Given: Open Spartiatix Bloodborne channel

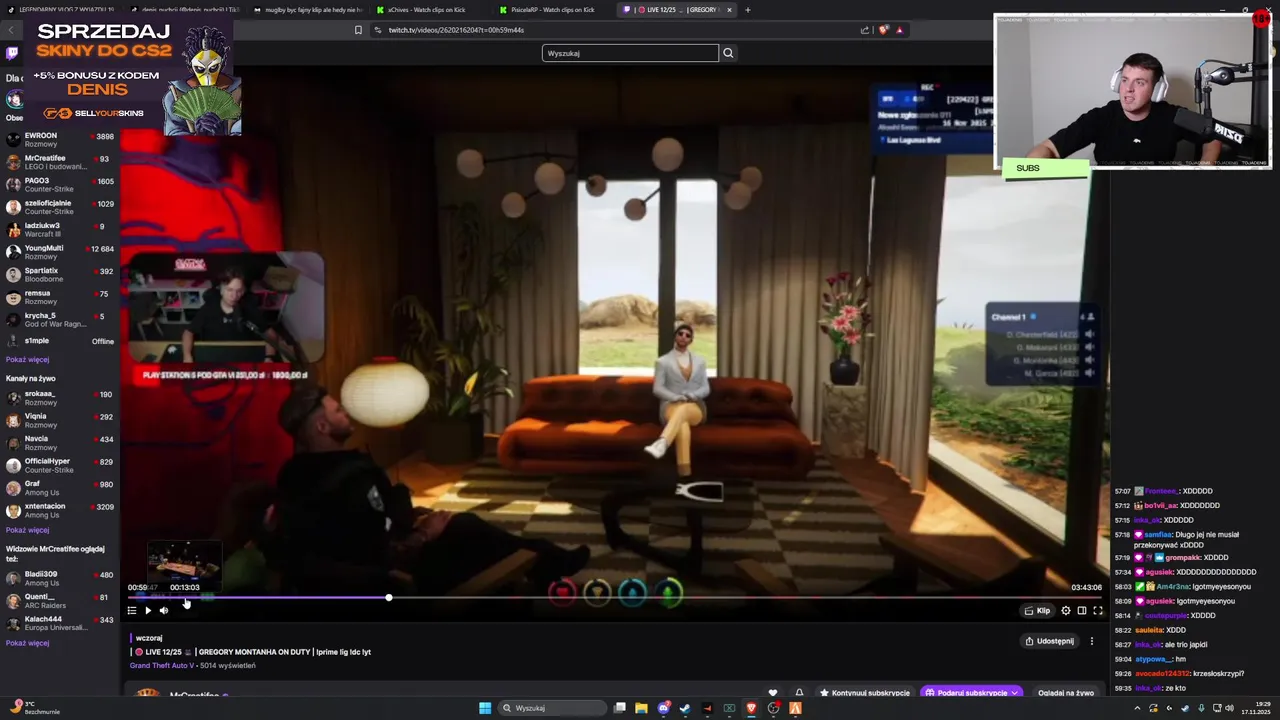Looking at the screenshot, I should (x=60, y=274).
